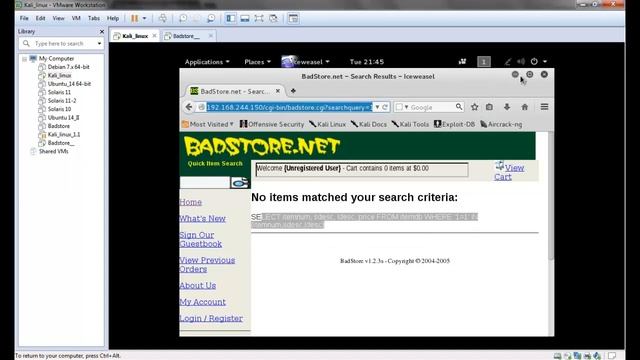
Task: Select Shared VMs in library tree
Action: tap(53, 151)
